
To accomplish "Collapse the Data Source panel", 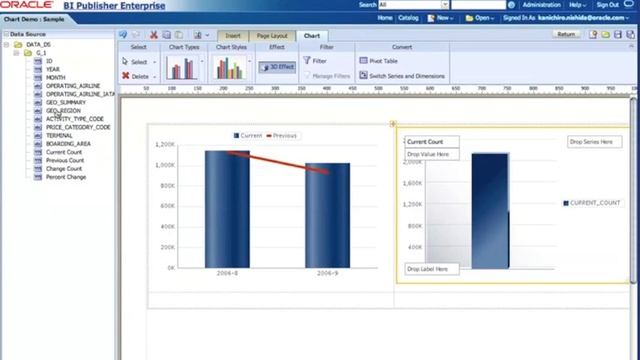I will tap(6, 34).
